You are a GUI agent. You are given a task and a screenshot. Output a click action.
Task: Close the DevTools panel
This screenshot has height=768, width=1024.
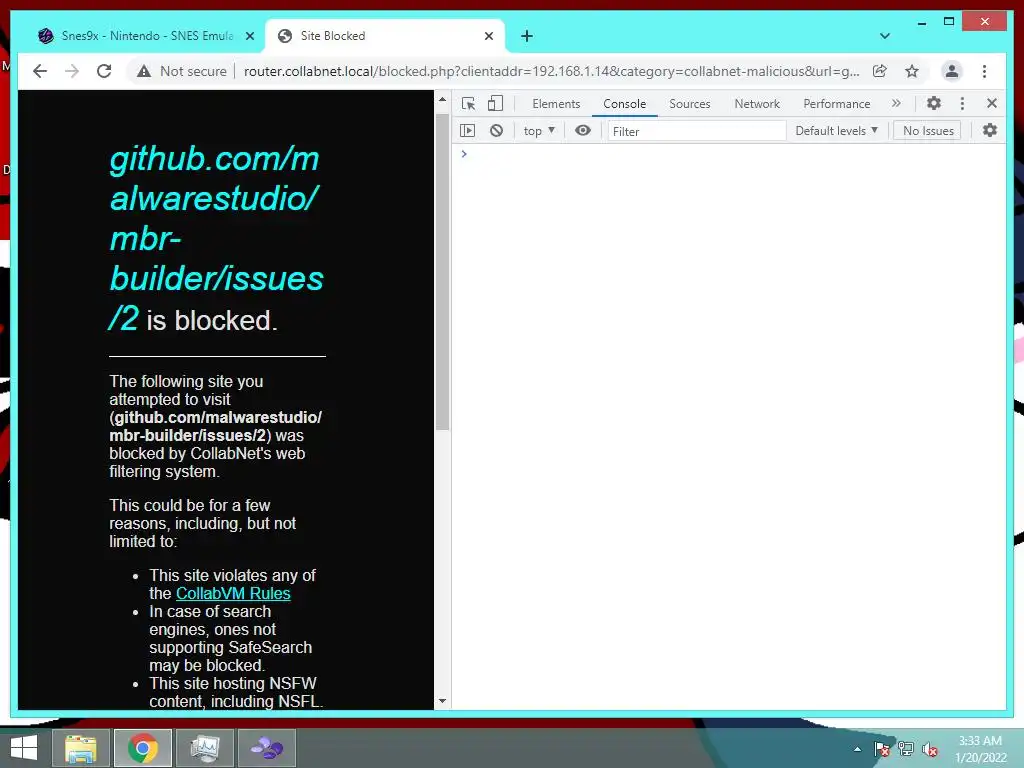coord(992,103)
